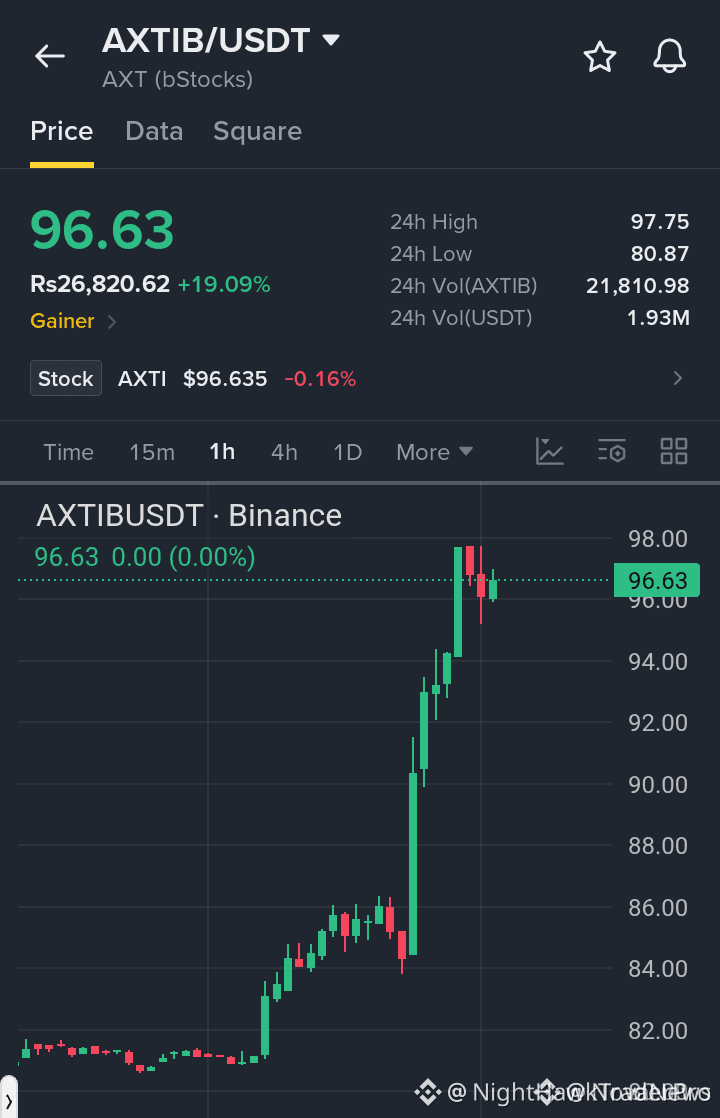Tap the AXTI stock price $96.635

(x=225, y=379)
